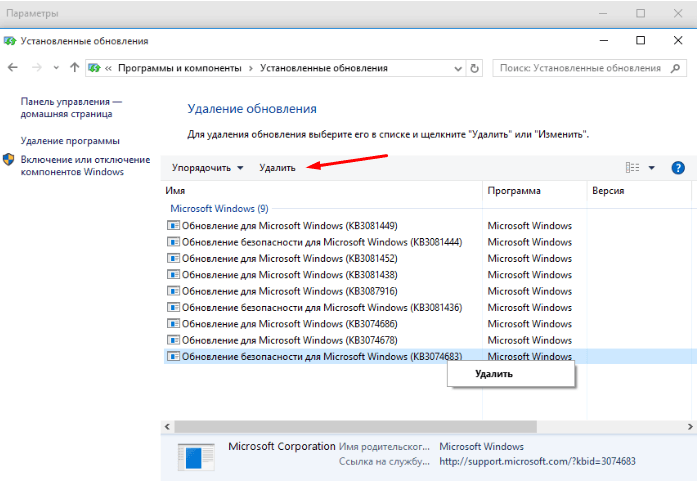The image size is (698, 484).
Task: Go up one level with the up arrow
Action: click(74, 68)
